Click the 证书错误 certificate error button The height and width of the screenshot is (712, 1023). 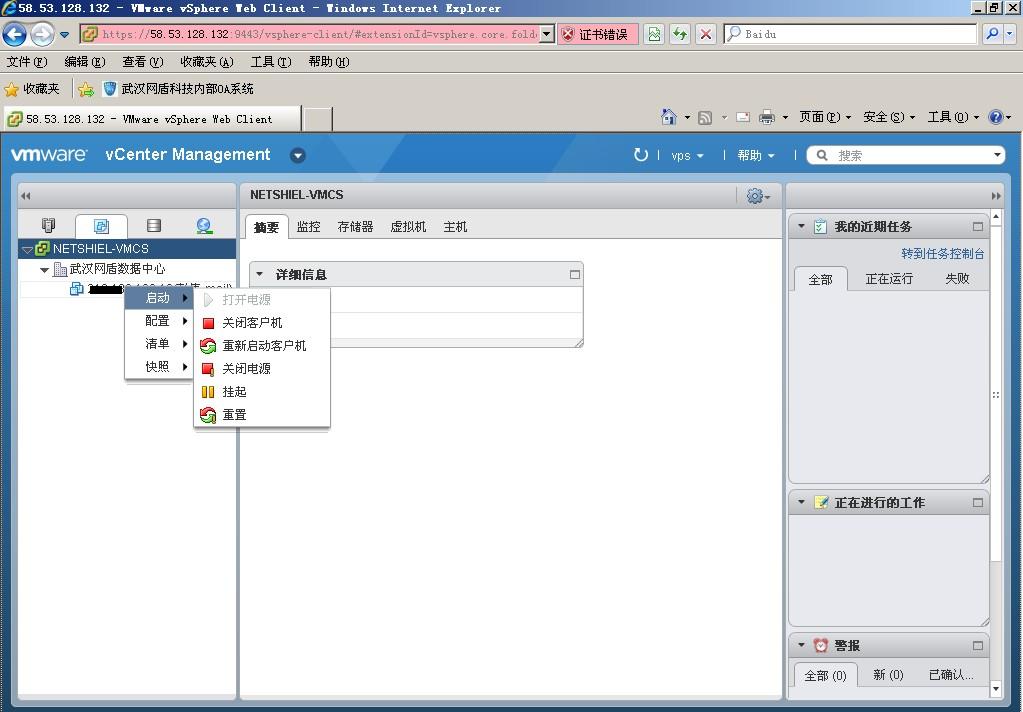pos(598,34)
